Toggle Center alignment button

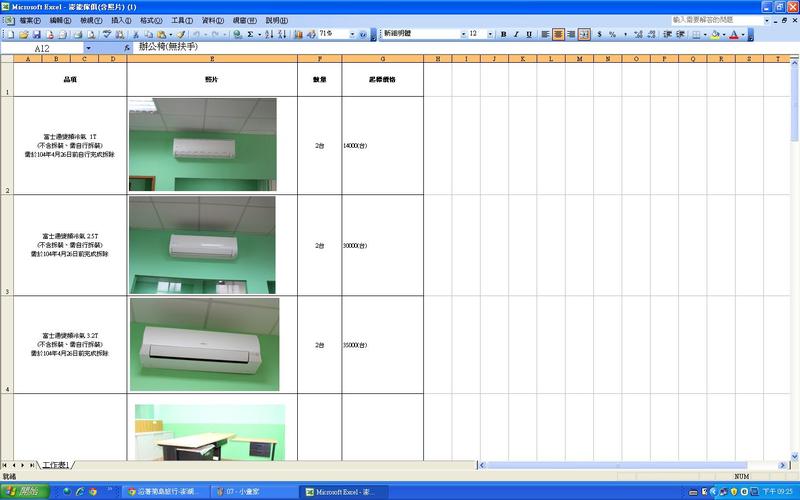(x=558, y=34)
